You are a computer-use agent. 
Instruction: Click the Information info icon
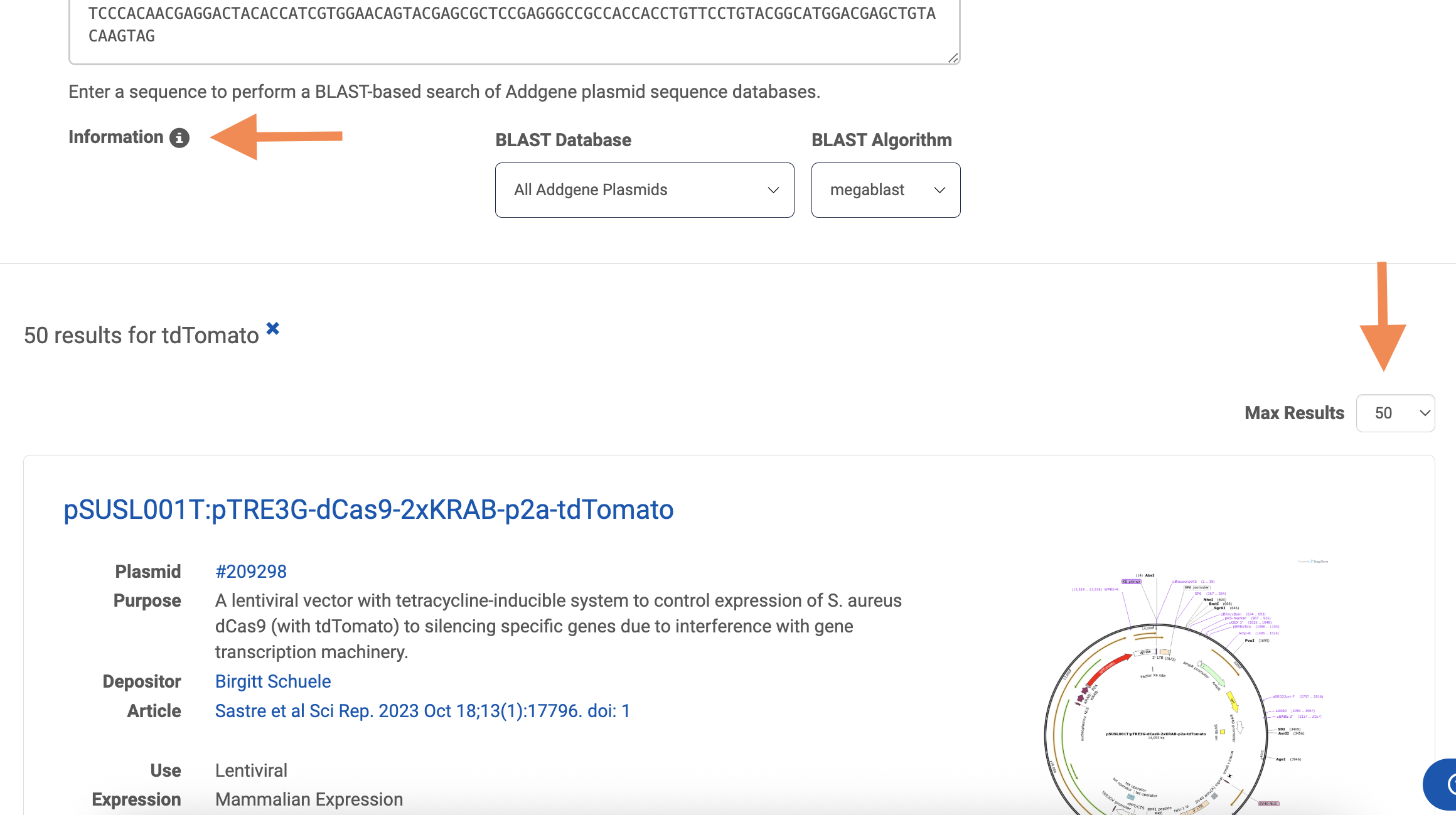click(x=179, y=137)
